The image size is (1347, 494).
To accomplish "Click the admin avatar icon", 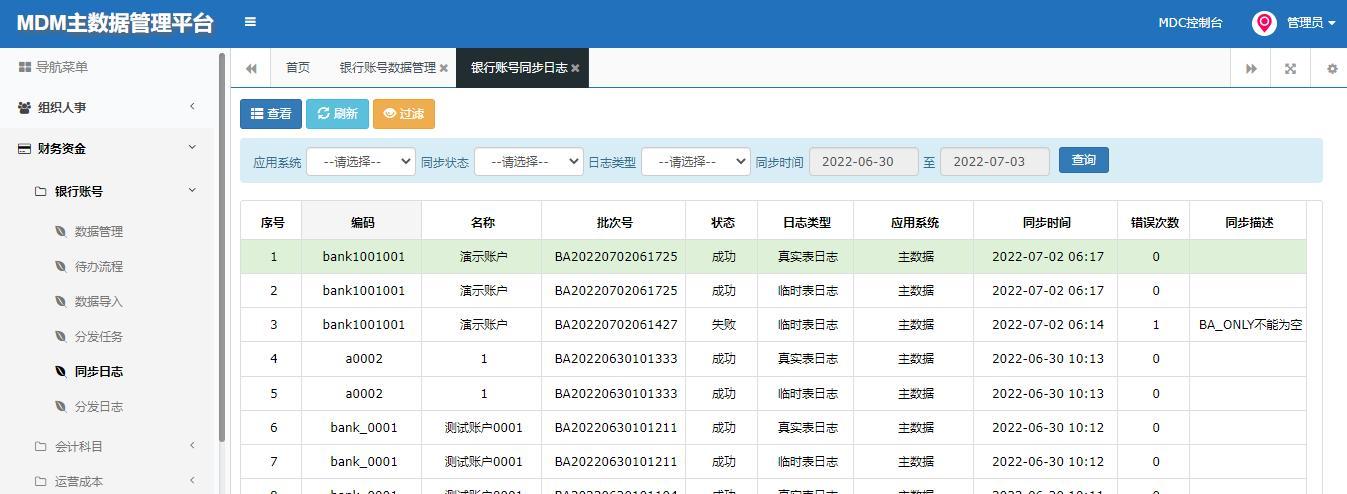I will [1264, 23].
